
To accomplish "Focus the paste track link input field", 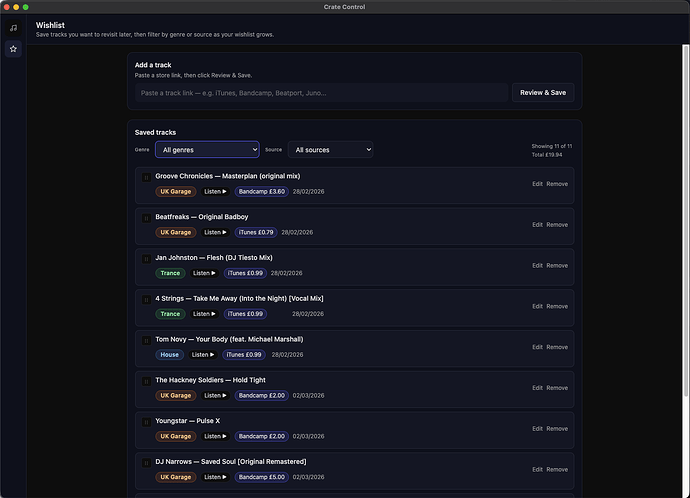I will pos(321,93).
